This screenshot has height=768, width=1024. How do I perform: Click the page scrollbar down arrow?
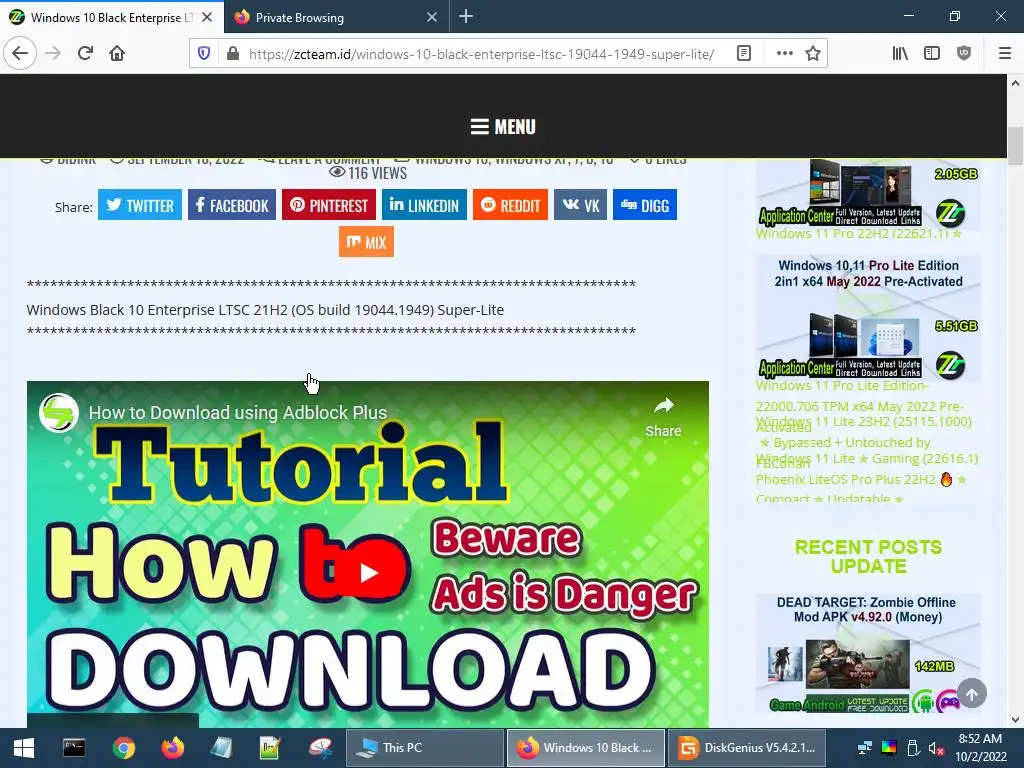point(1015,720)
